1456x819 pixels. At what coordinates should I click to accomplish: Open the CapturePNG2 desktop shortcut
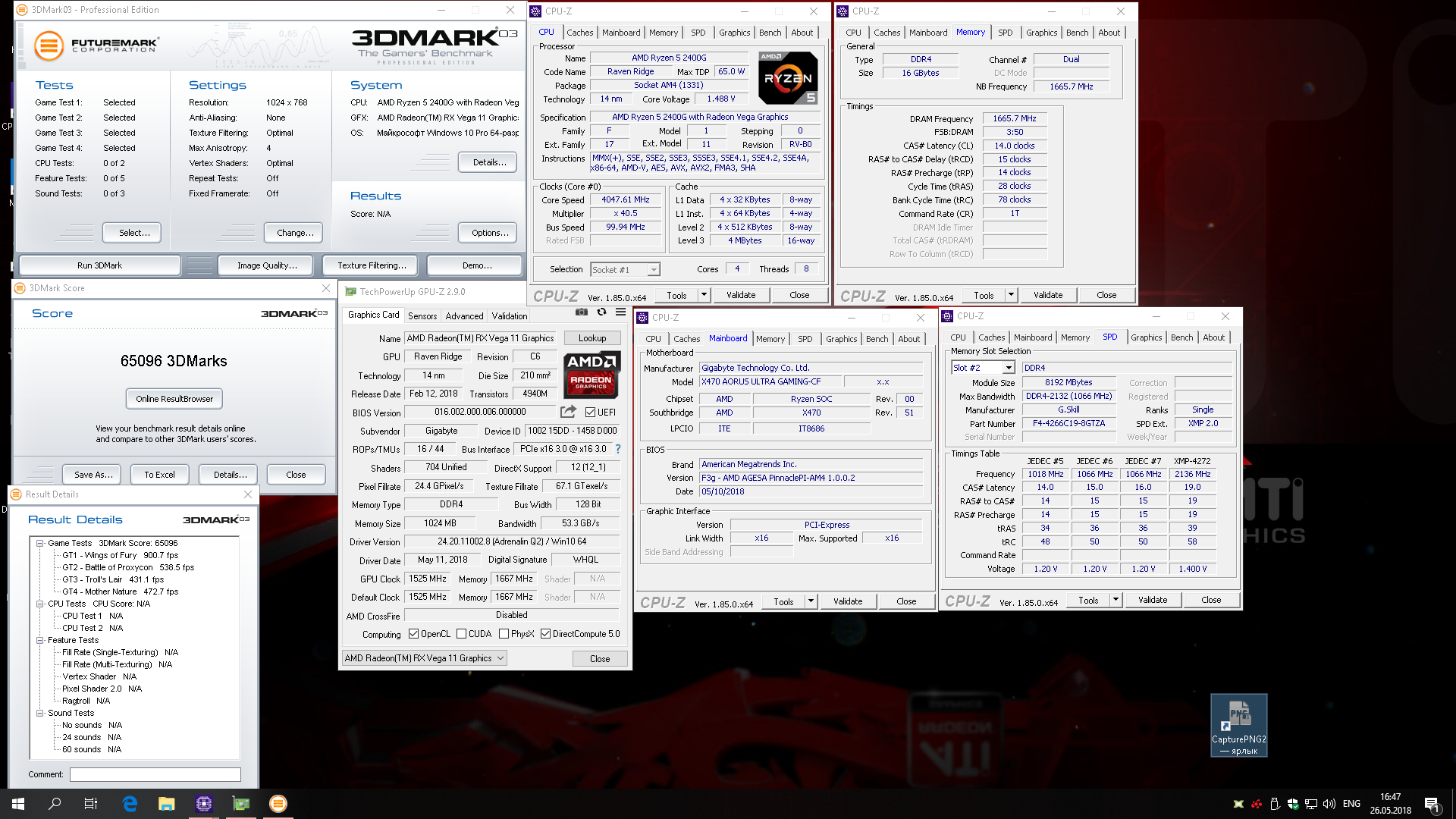click(x=1238, y=726)
